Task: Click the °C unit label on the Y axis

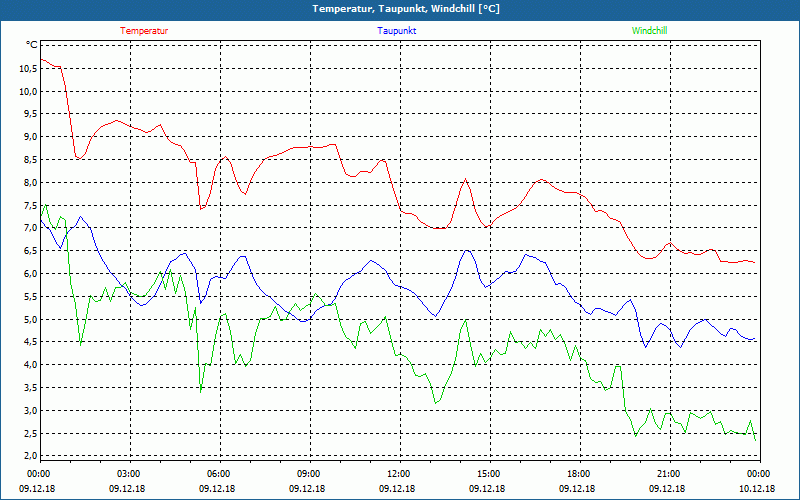Action: point(32,45)
